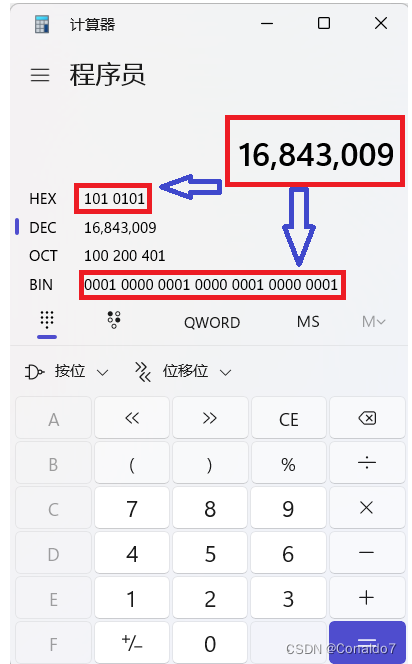Image resolution: width=412 pixels, height=664 pixels.
Task: Click the 程序员 mode title
Action: pyautogui.click(x=107, y=75)
